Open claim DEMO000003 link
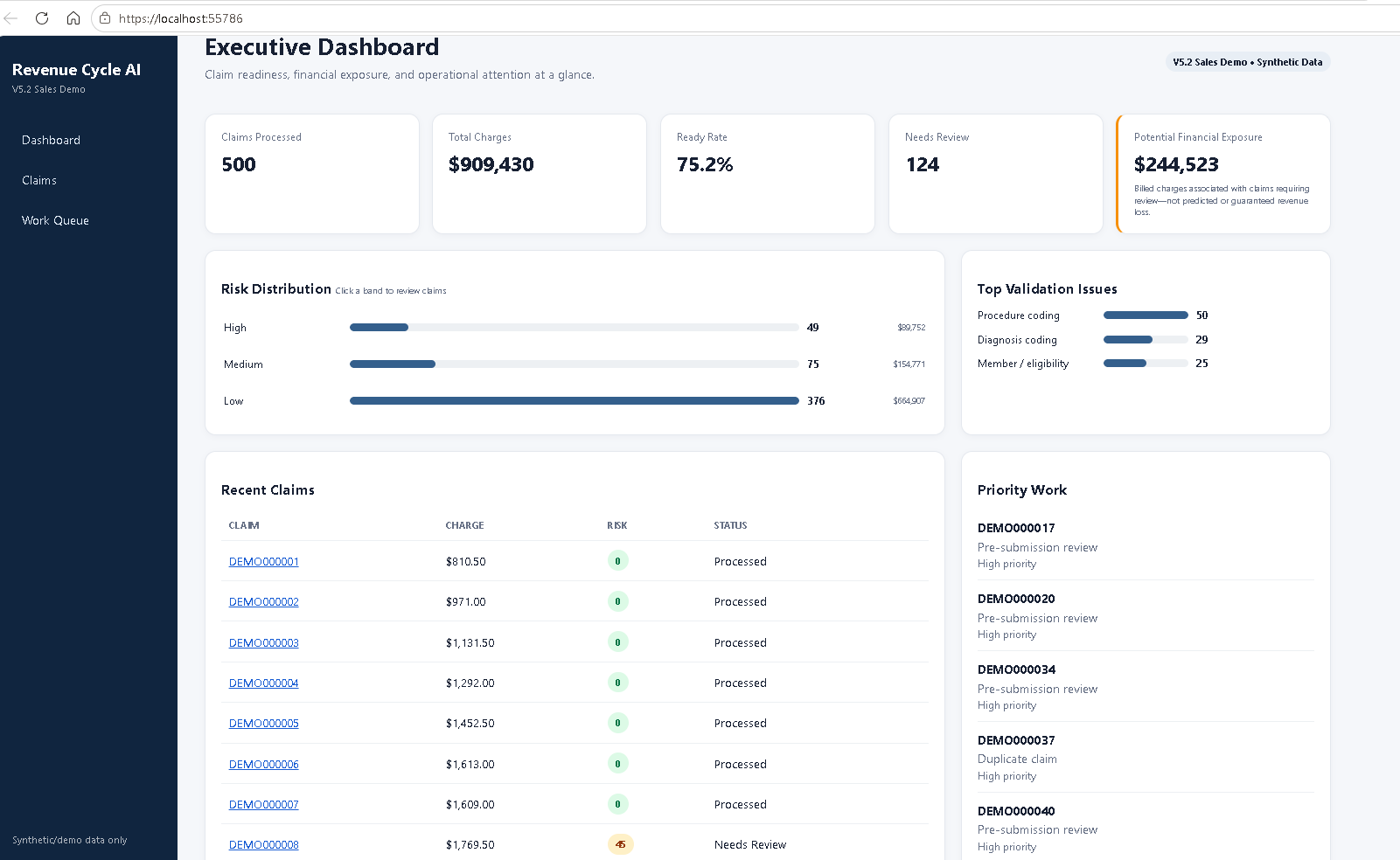The height and width of the screenshot is (860, 1400). pos(263,643)
